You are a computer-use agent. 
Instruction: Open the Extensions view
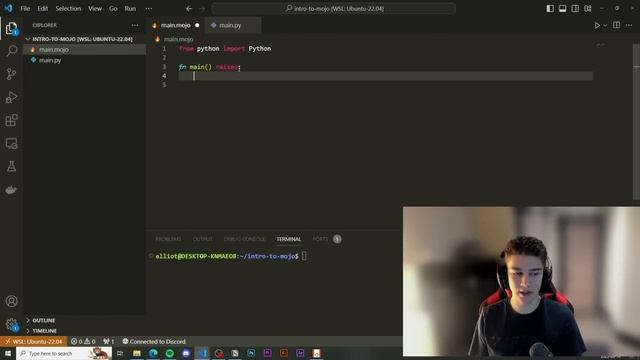pyautogui.click(x=11, y=120)
